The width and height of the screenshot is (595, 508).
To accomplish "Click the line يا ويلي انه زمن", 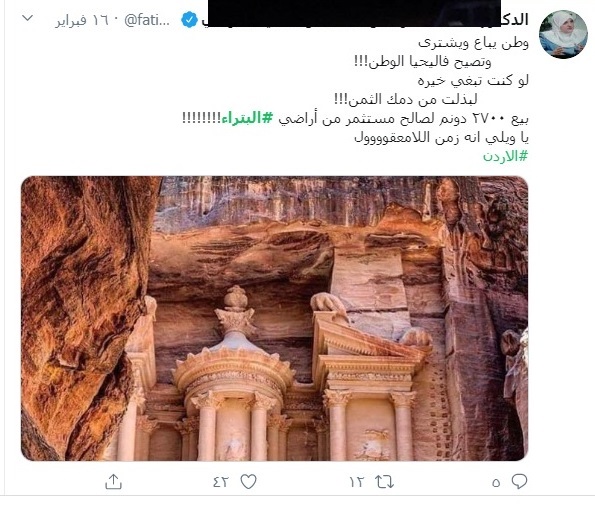I will (x=441, y=137).
